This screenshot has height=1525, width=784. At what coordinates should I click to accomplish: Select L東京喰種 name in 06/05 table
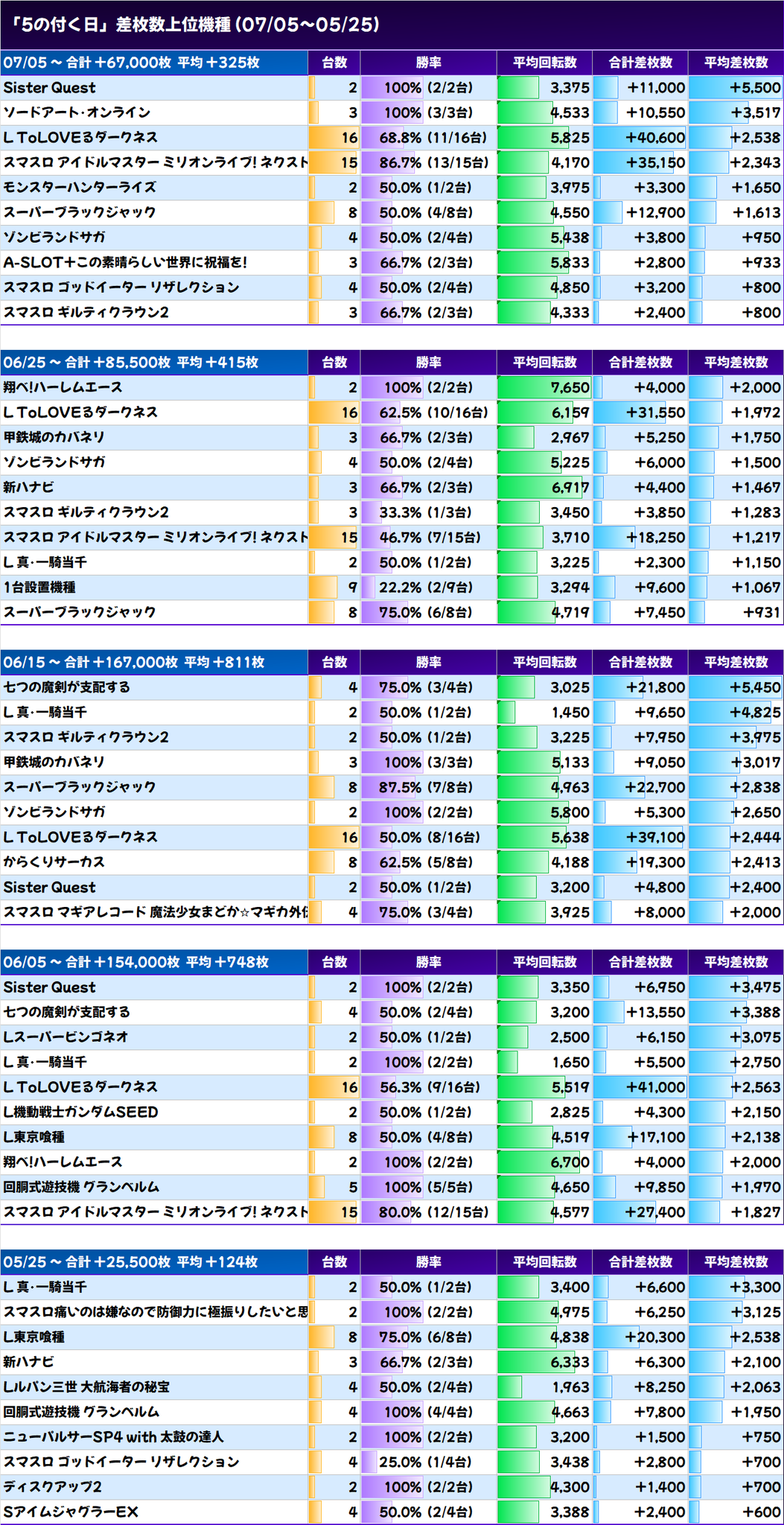point(34,1137)
